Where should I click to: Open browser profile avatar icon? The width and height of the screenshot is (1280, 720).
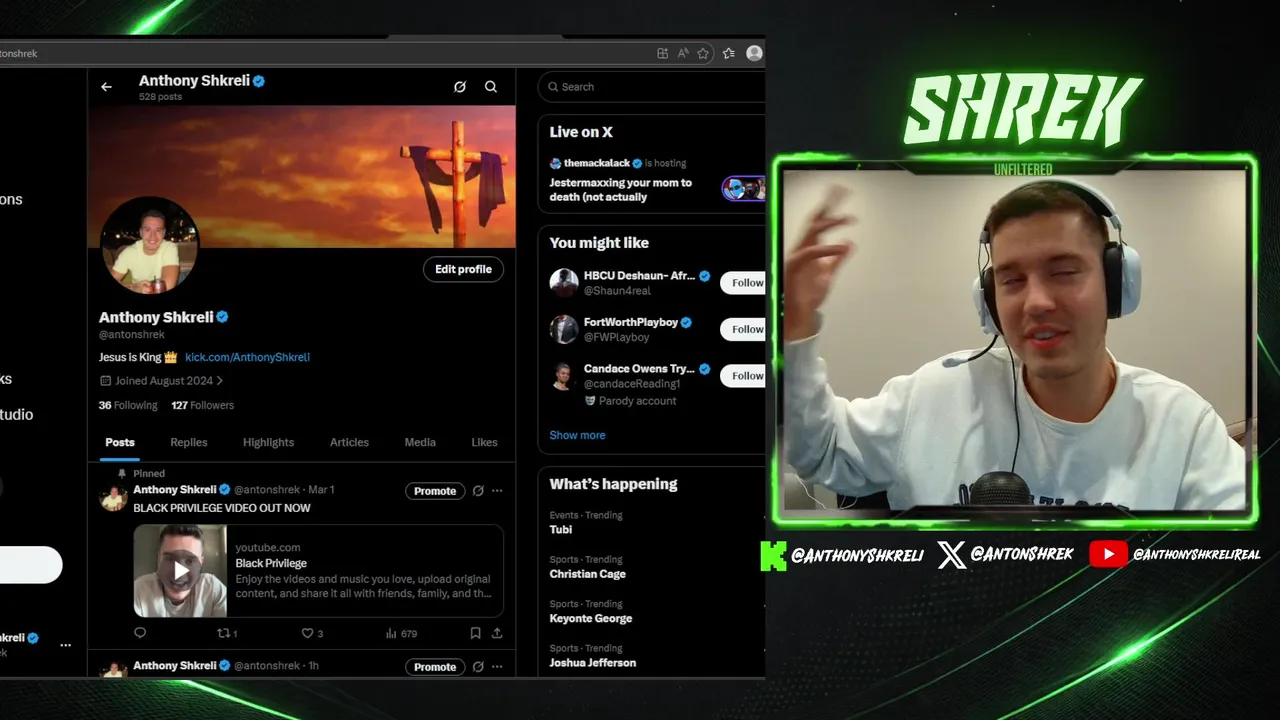[754, 53]
